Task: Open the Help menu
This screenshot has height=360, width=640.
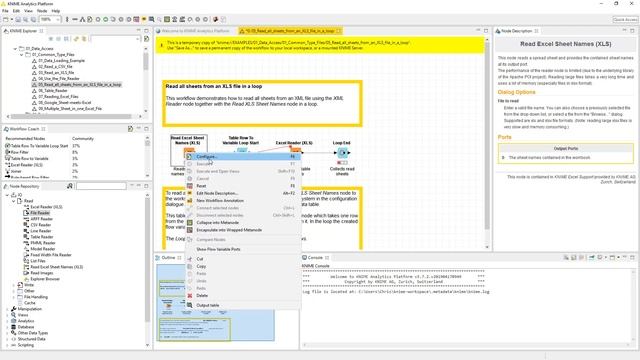Action: pyautogui.click(x=56, y=11)
